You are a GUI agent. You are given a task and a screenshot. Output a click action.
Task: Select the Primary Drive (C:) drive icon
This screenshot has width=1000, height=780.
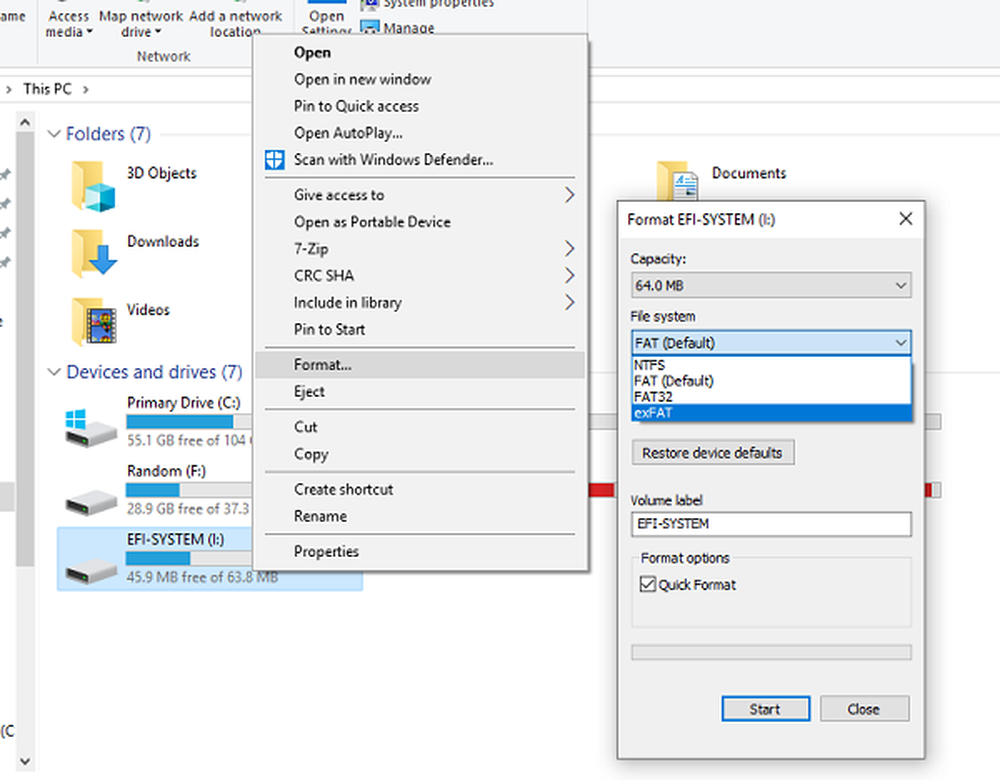coord(90,428)
